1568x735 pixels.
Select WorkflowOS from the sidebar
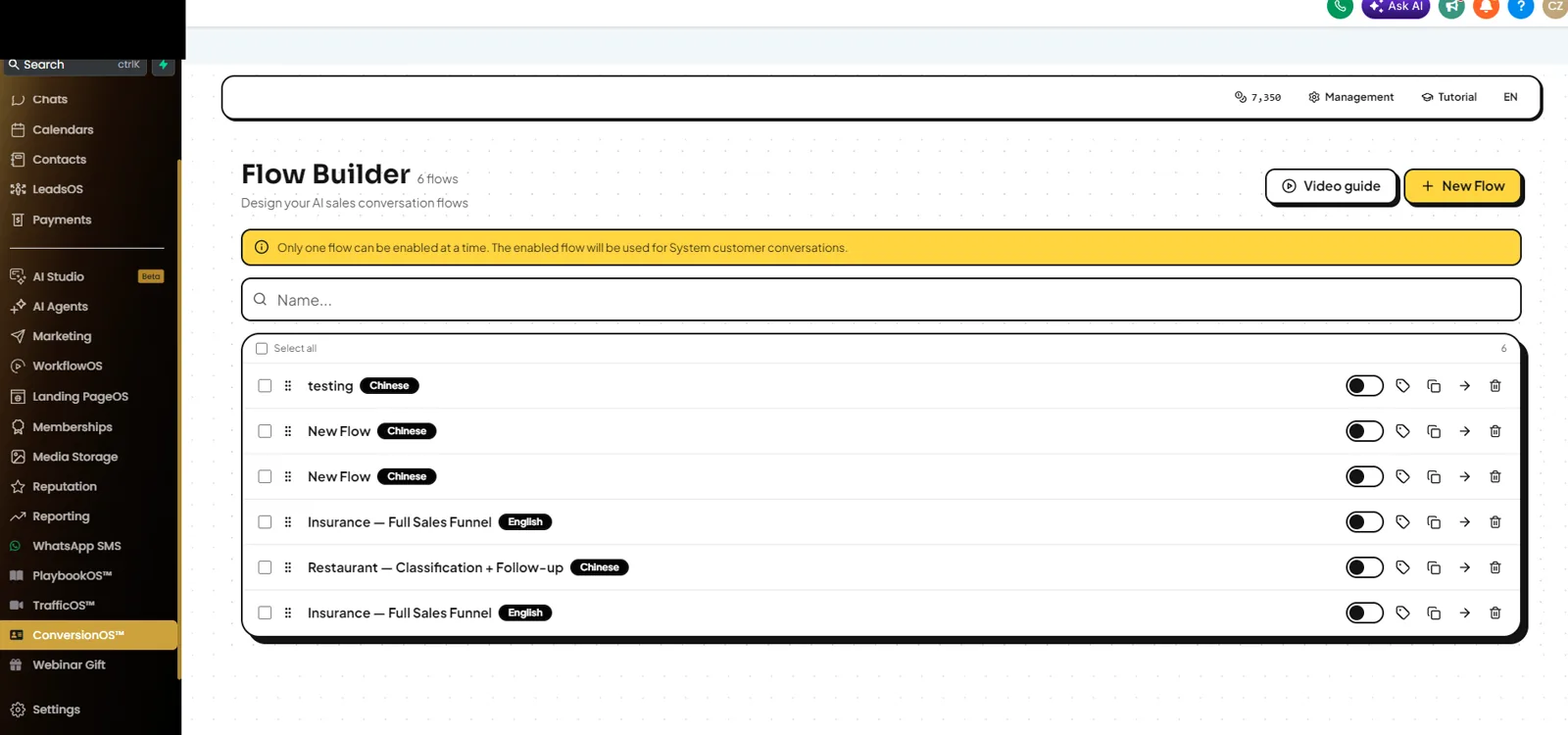67,366
